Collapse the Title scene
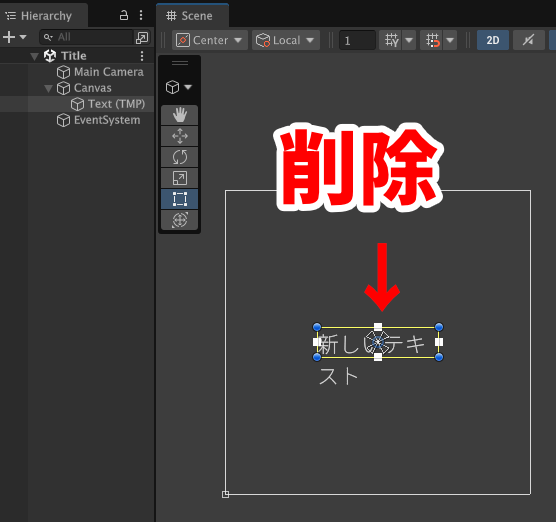The image size is (556, 522). [34, 56]
